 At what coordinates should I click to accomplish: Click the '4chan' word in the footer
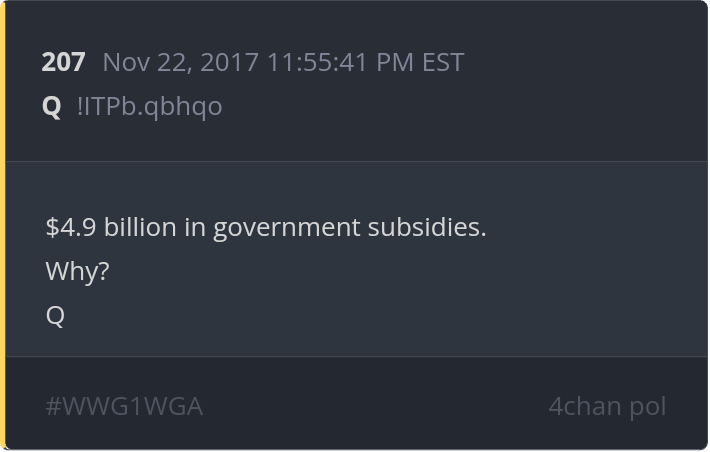[x=581, y=406]
